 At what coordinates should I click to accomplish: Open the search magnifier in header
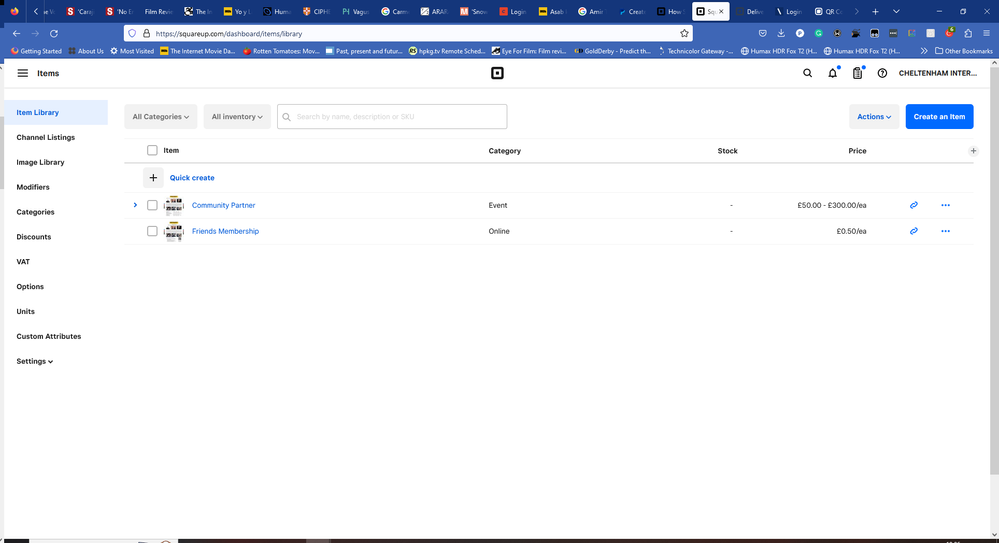(x=808, y=73)
